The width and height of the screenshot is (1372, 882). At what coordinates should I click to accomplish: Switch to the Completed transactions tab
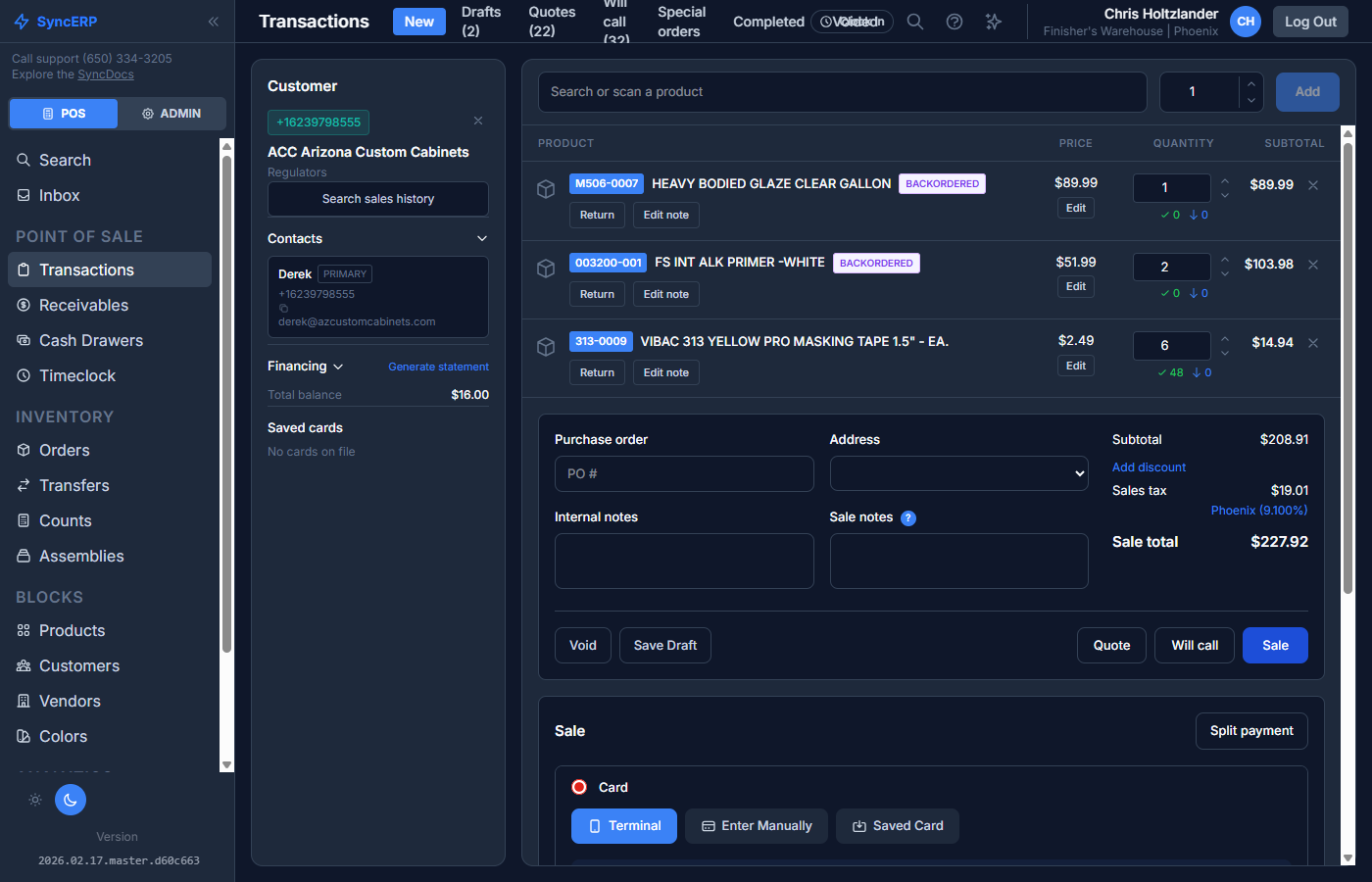(768, 21)
